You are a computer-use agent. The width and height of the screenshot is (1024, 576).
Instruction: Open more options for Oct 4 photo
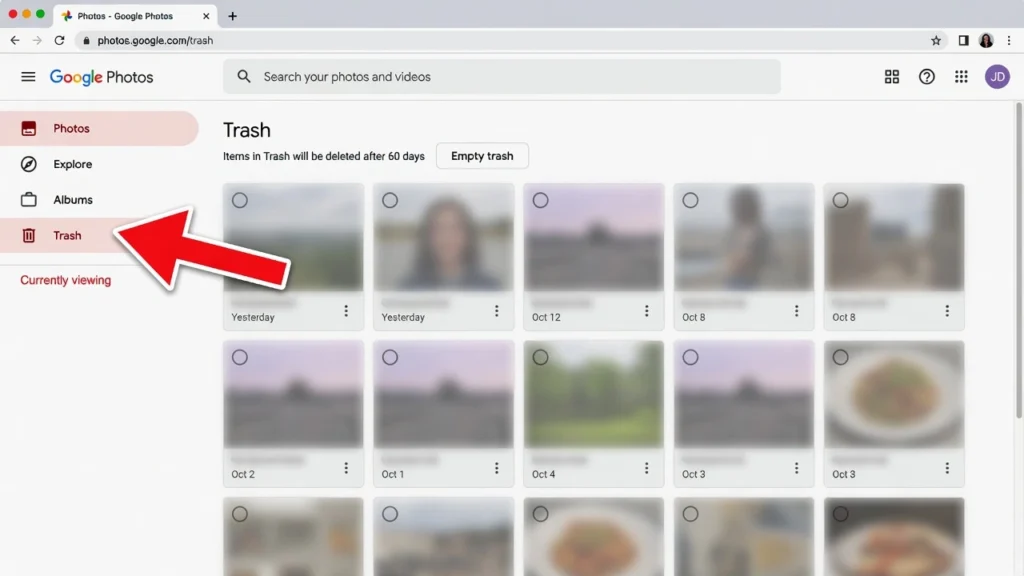point(647,468)
